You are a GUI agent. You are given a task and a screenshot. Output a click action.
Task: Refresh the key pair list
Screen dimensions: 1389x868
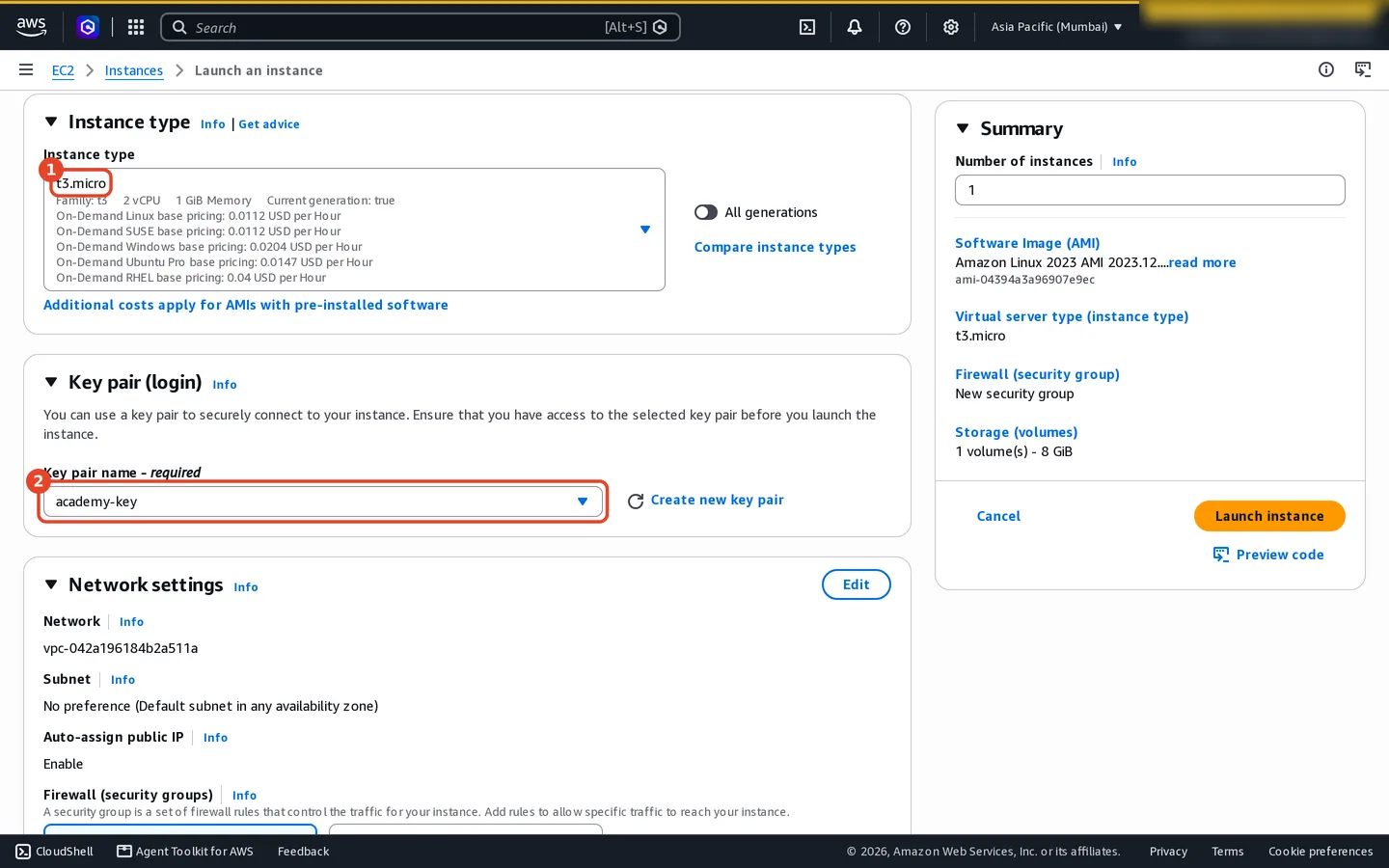pyautogui.click(x=636, y=501)
